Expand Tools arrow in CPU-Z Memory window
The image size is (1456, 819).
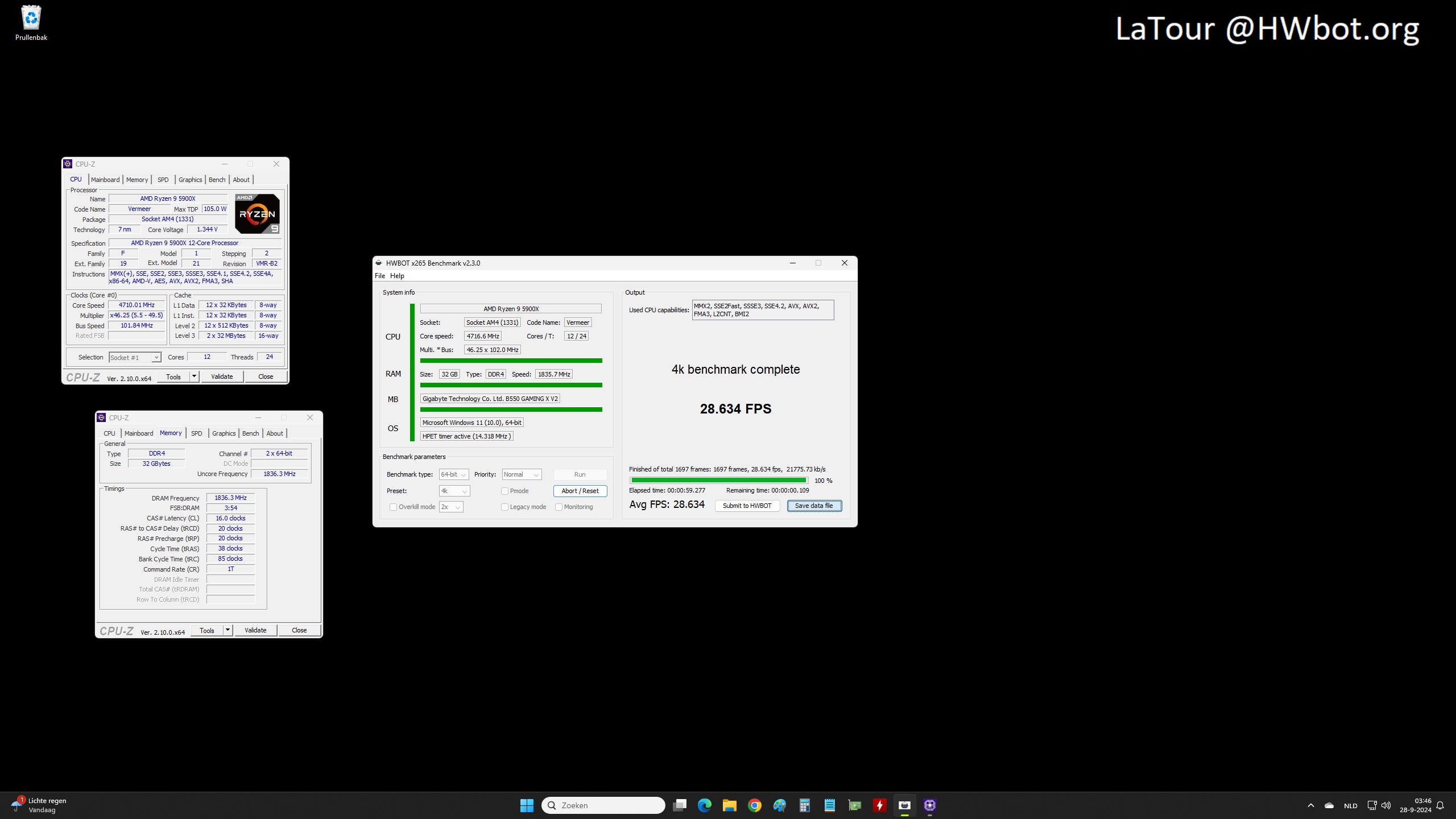[x=227, y=630]
